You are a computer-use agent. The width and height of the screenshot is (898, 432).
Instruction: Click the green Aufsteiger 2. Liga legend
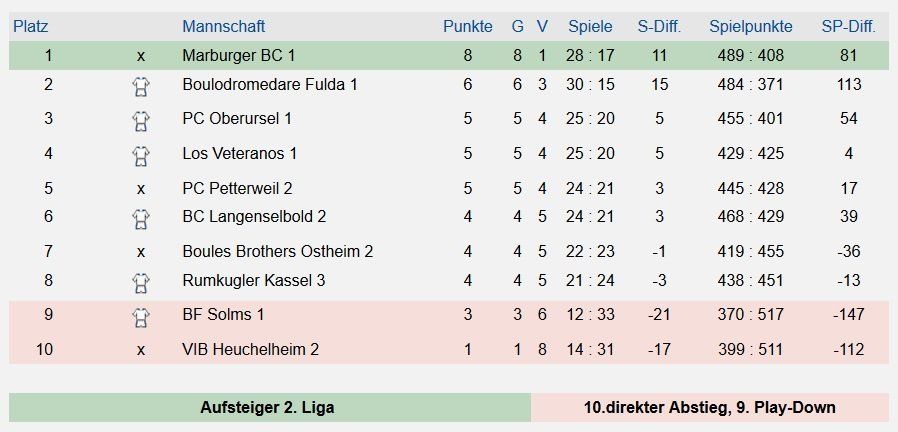268,407
